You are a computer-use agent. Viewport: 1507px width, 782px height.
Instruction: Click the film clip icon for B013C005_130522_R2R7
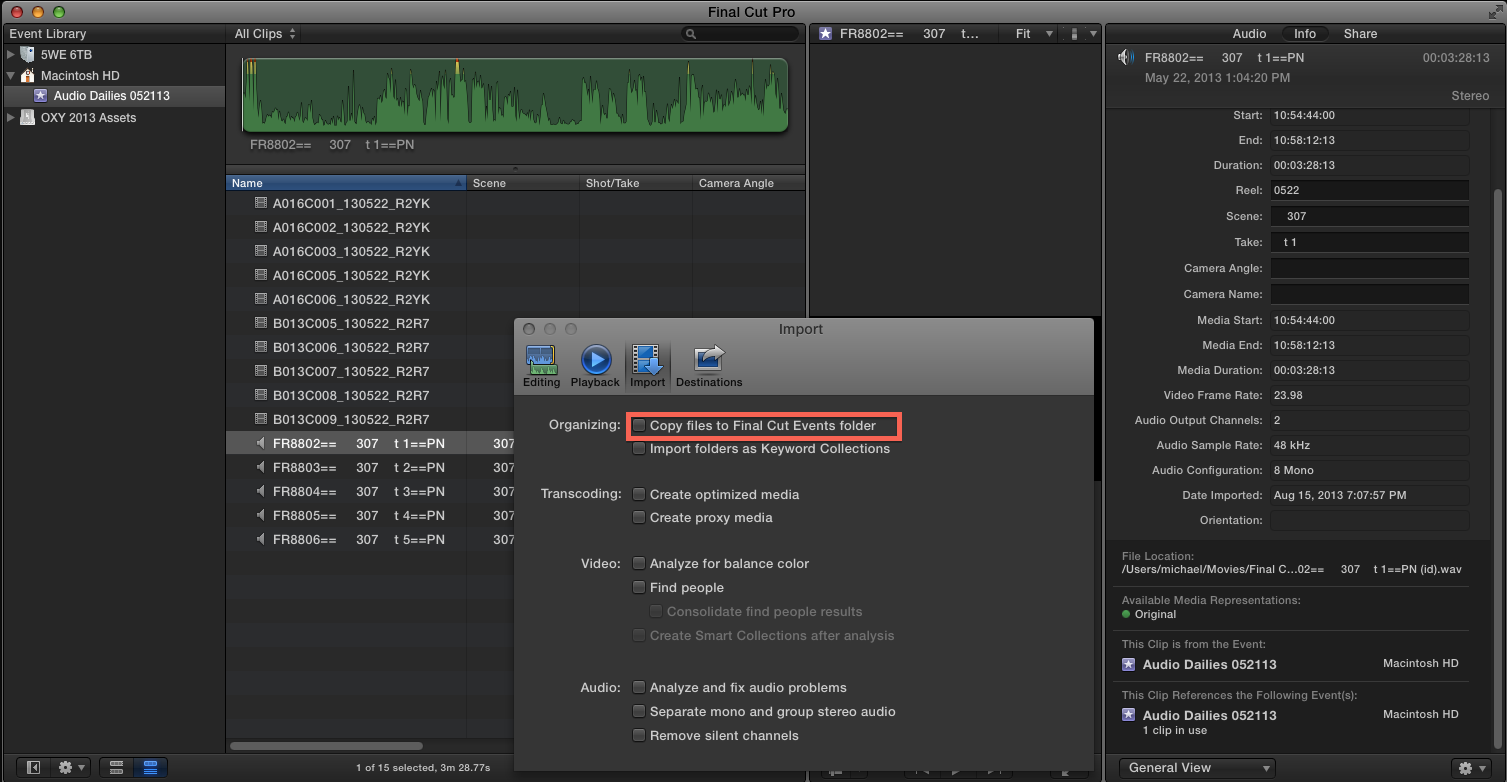pyautogui.click(x=261, y=323)
